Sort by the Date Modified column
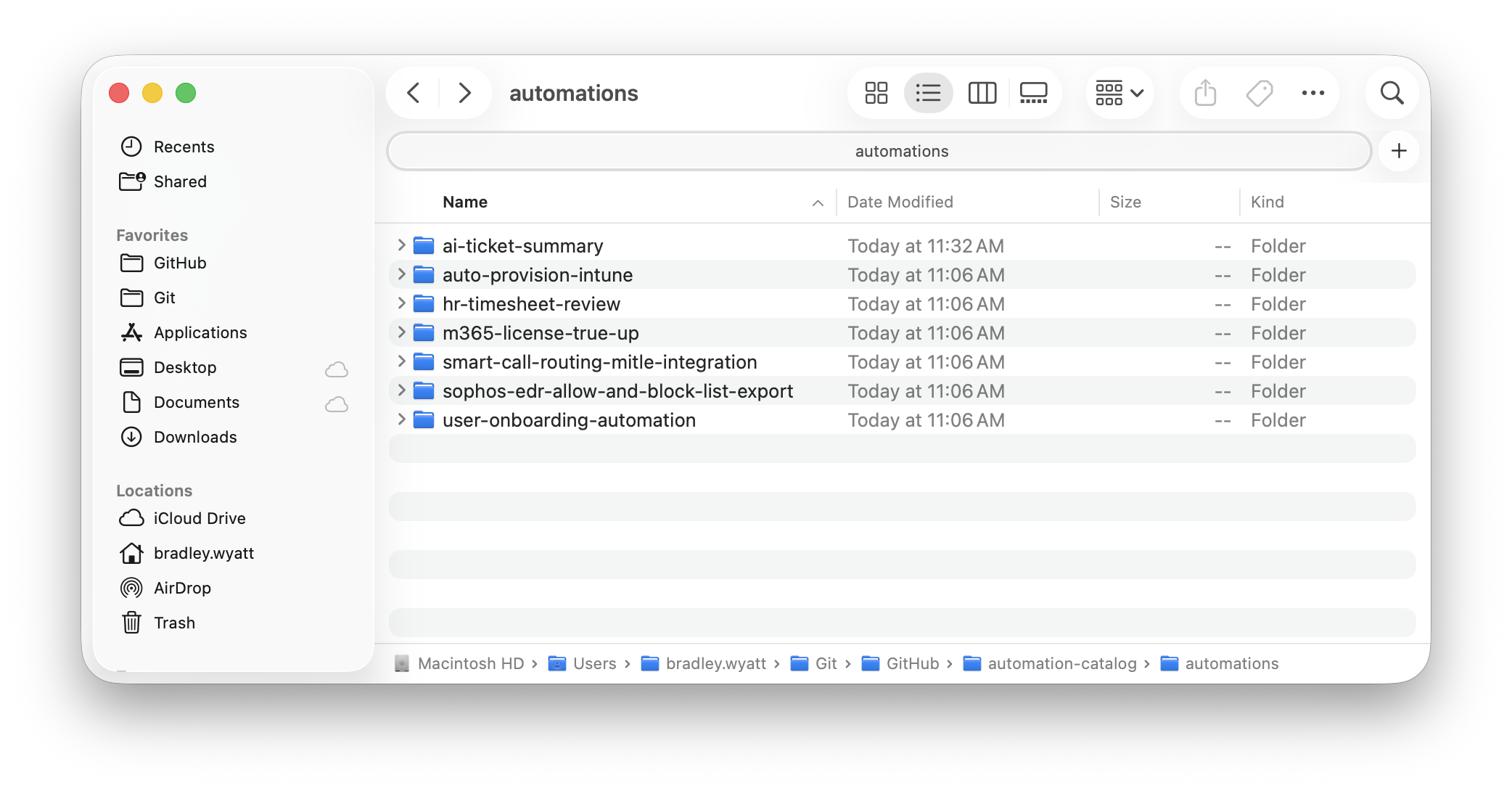1512x791 pixels. tap(900, 202)
